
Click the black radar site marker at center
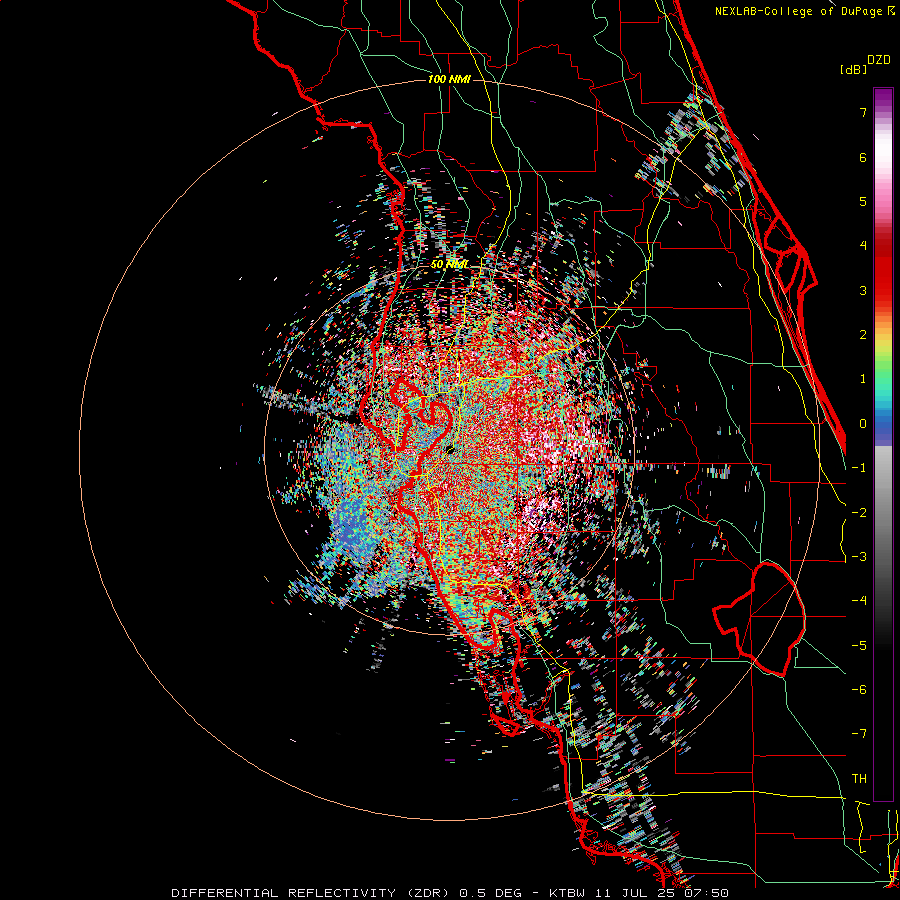click(x=451, y=449)
